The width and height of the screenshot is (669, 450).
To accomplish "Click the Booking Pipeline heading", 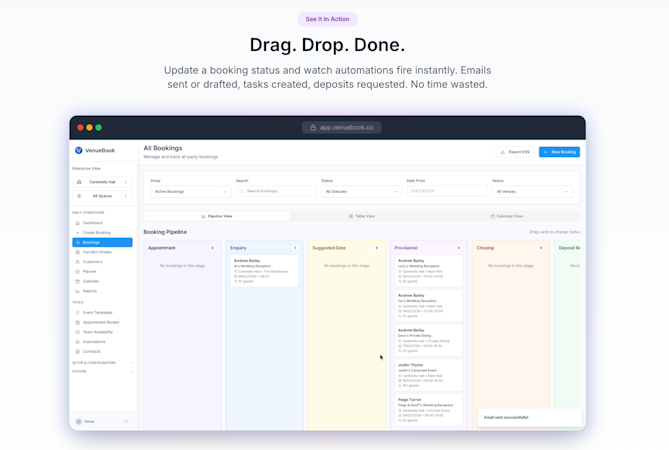I will 165,232.
